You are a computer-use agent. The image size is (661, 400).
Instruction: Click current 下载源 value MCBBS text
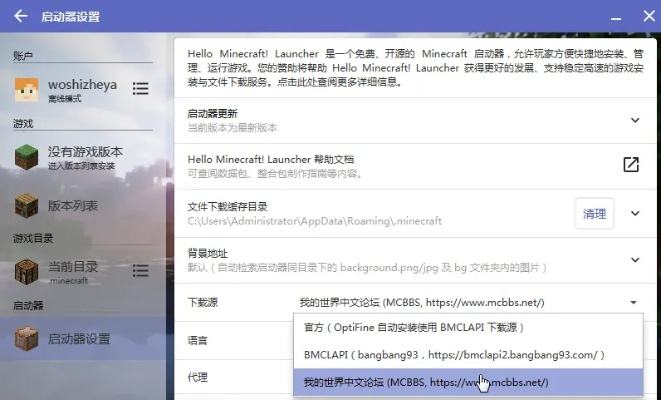[x=422, y=303]
